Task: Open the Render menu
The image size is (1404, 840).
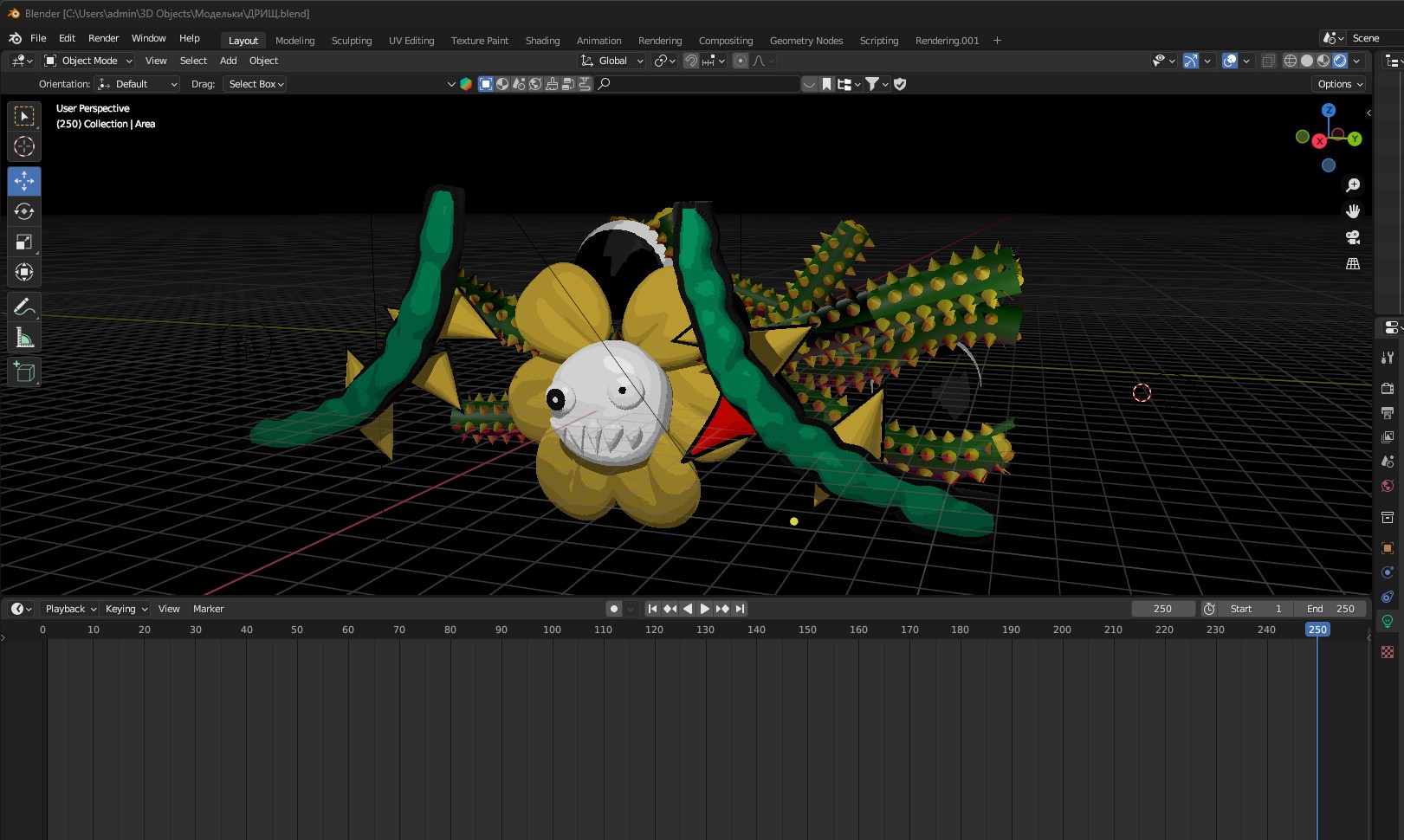Action: pyautogui.click(x=103, y=38)
